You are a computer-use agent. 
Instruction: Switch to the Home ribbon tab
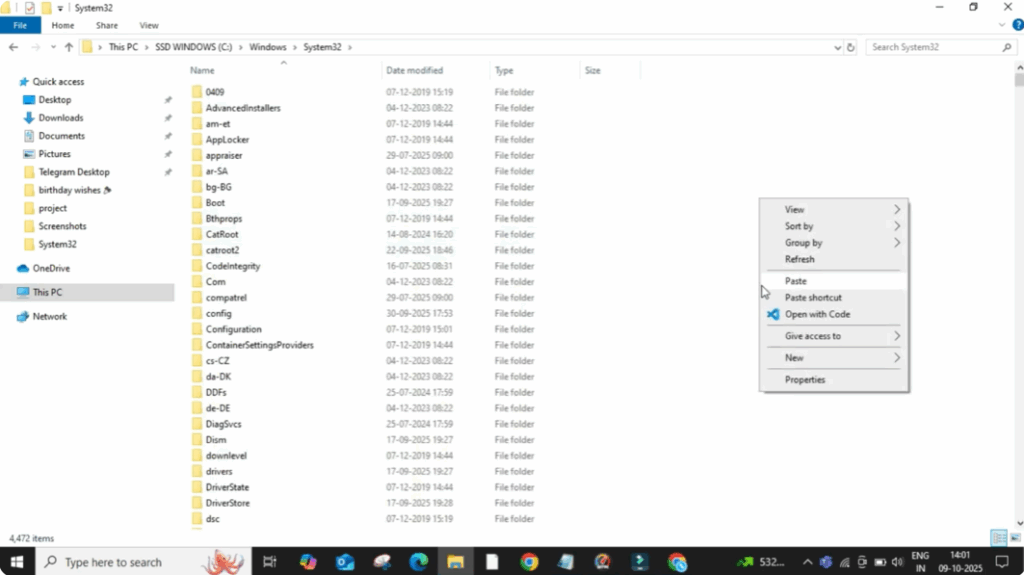click(63, 25)
